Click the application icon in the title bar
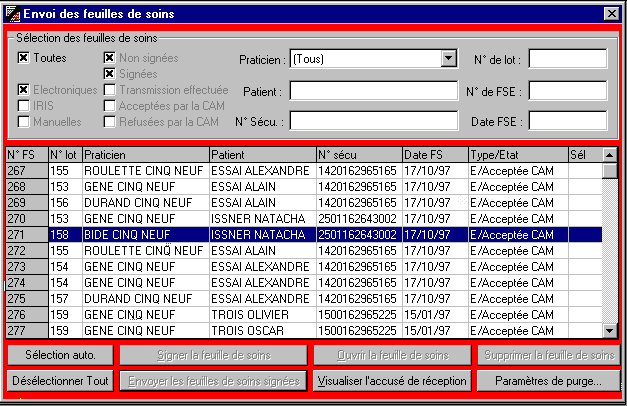The width and height of the screenshot is (627, 406). [13, 14]
